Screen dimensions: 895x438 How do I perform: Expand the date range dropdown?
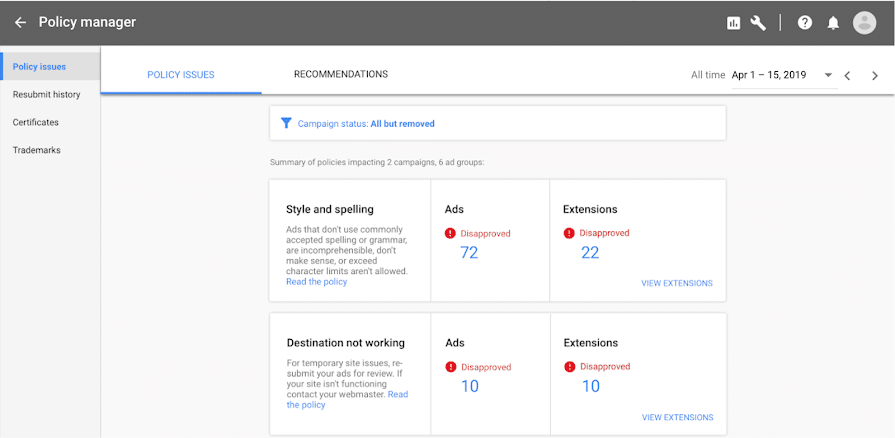point(828,75)
